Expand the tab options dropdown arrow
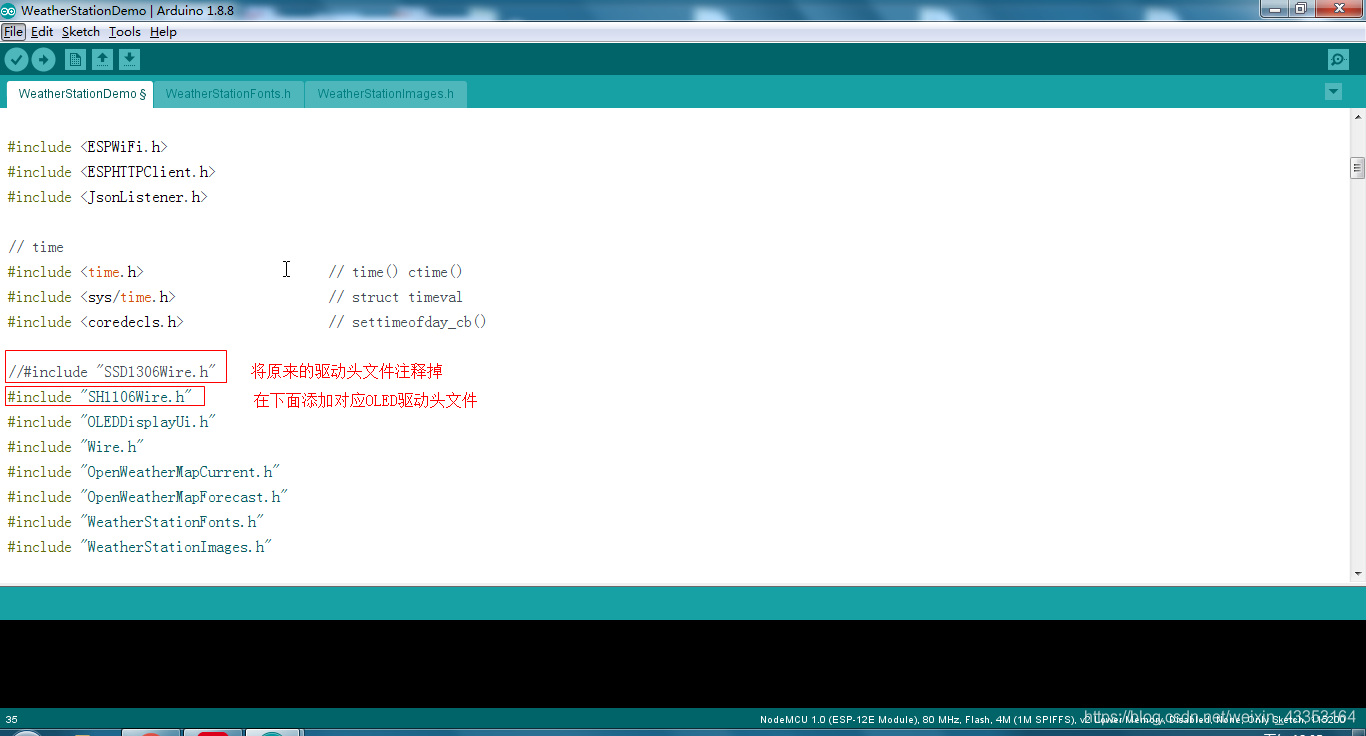The width and height of the screenshot is (1366, 736). pos(1333,92)
